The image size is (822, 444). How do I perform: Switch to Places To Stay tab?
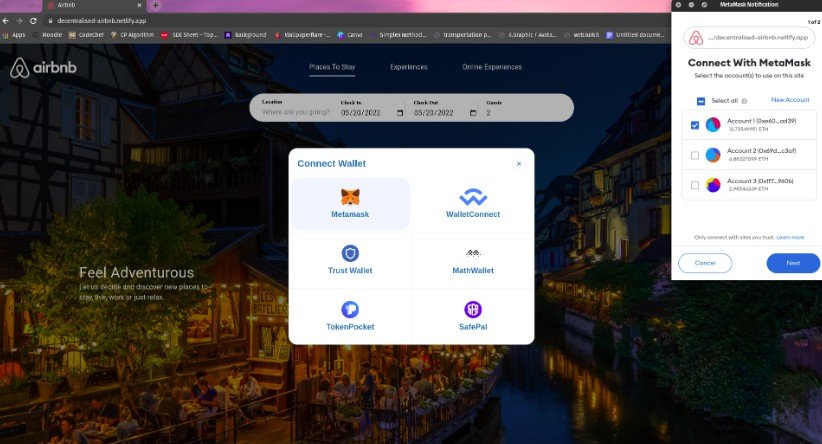332,67
